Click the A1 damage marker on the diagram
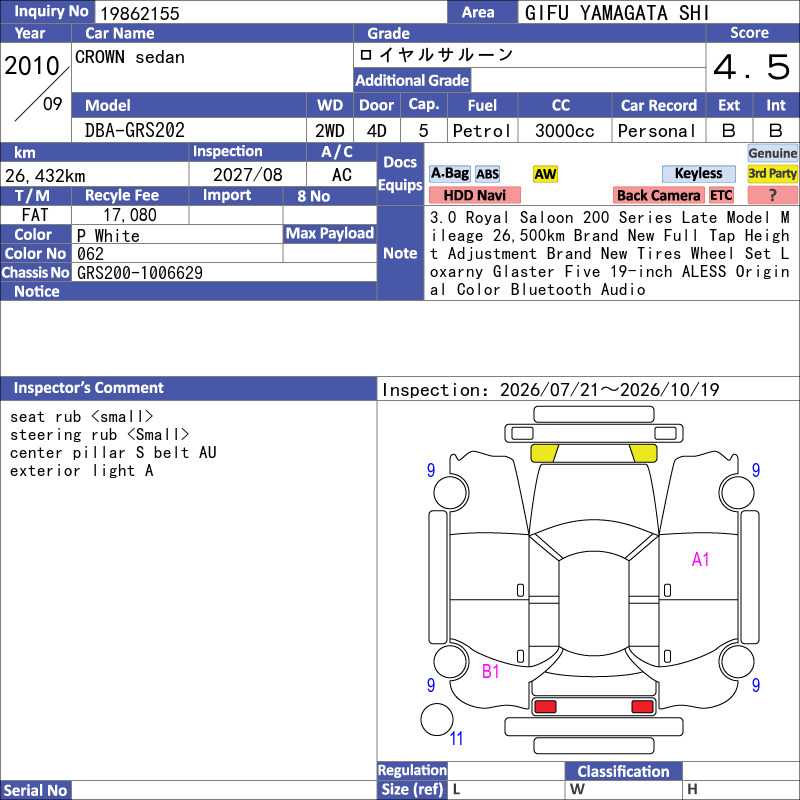 700,560
